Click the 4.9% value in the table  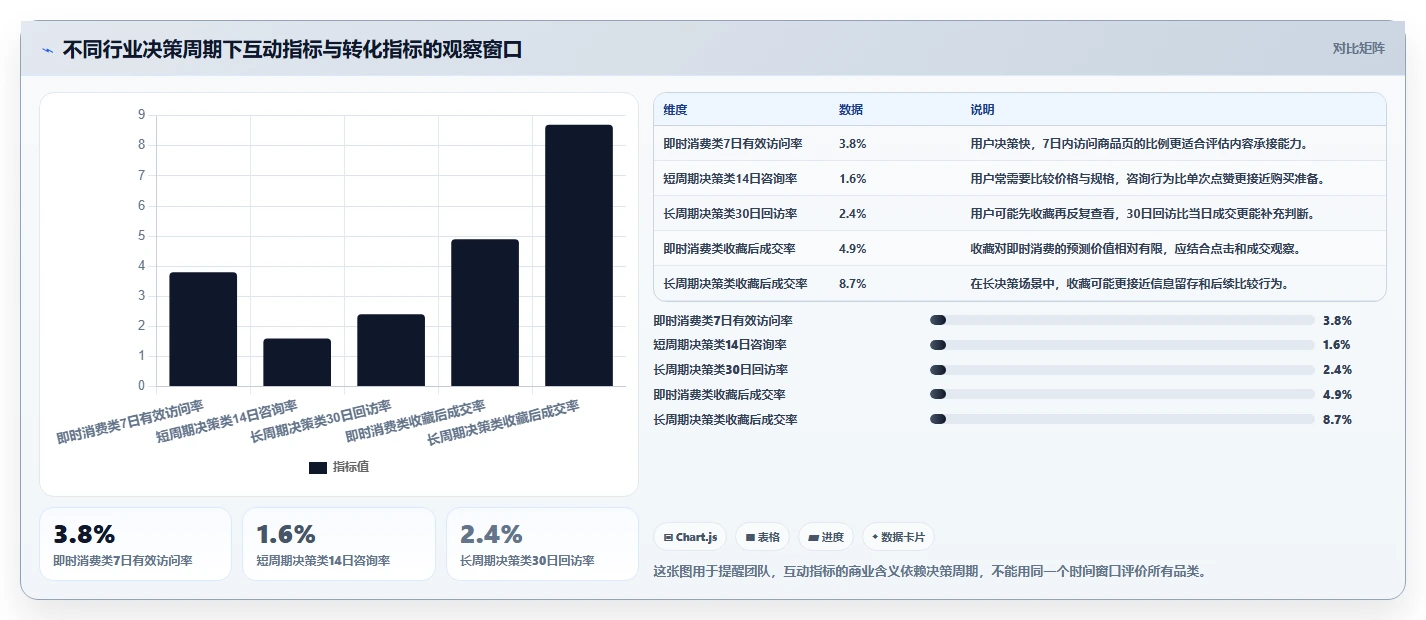(x=853, y=249)
